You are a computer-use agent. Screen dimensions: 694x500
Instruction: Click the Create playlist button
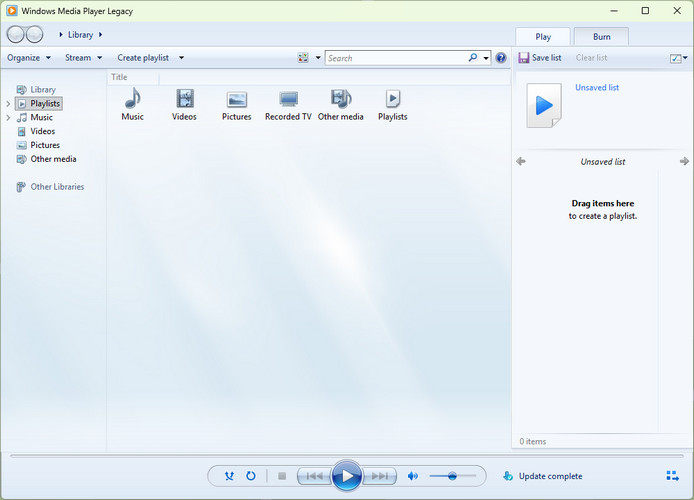(x=143, y=58)
